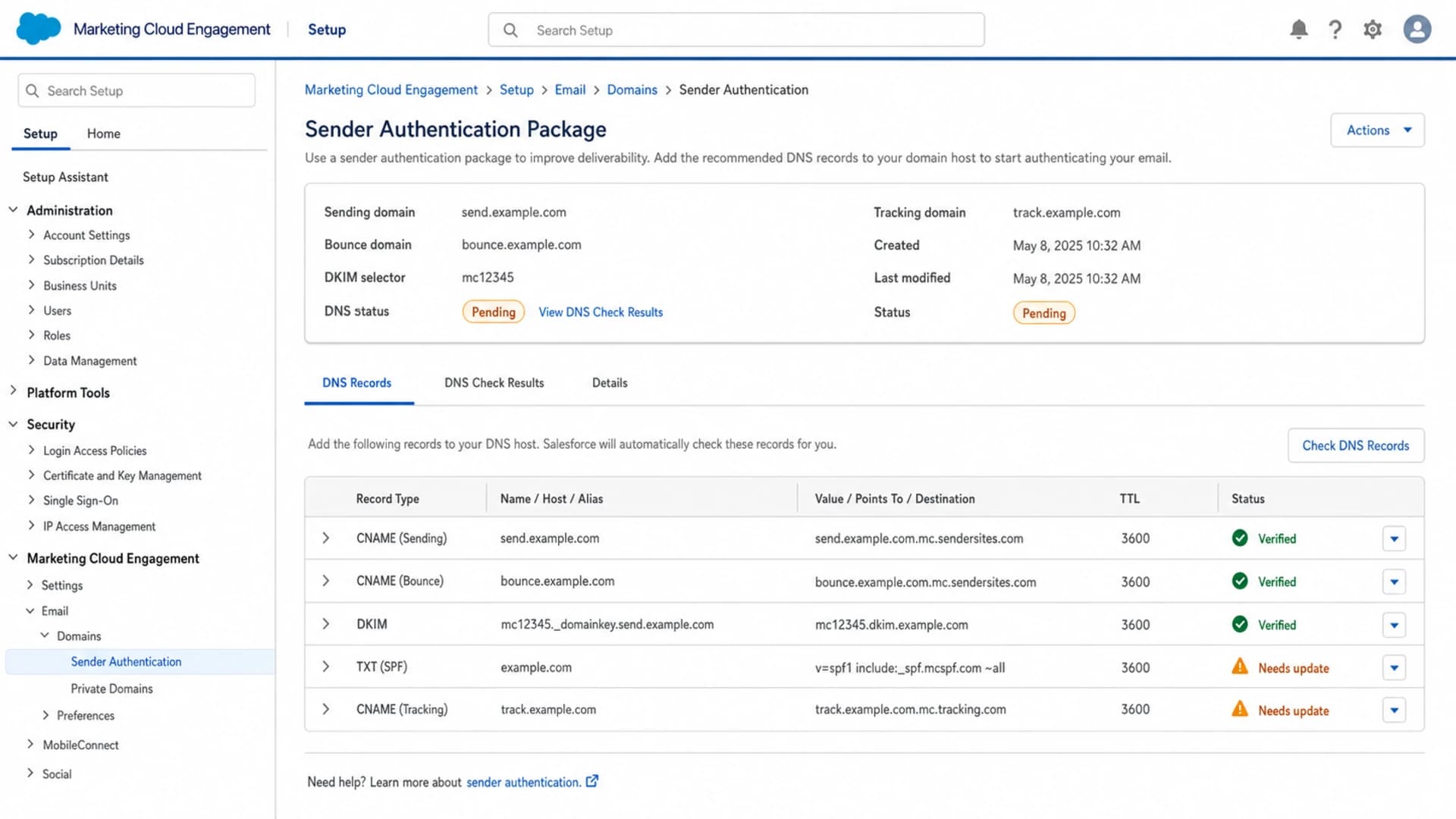
Task: Expand the DKIM record row
Action: tap(326, 624)
